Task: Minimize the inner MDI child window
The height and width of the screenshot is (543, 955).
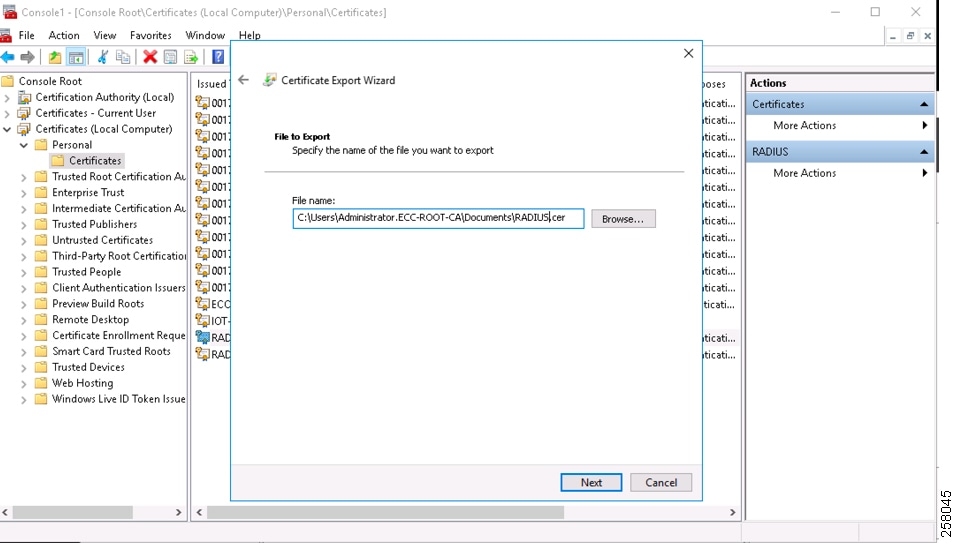Action: (x=892, y=36)
